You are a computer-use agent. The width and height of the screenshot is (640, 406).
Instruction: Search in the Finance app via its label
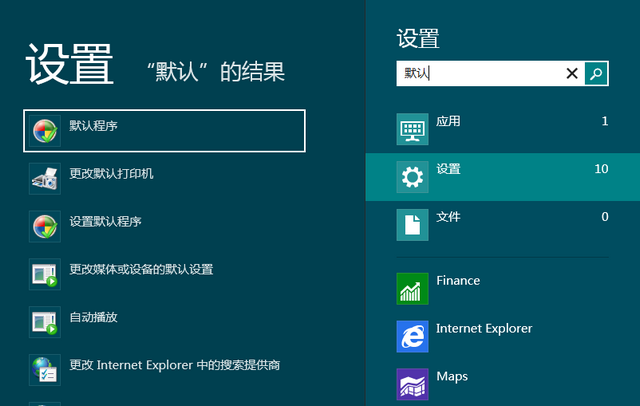[x=458, y=281]
